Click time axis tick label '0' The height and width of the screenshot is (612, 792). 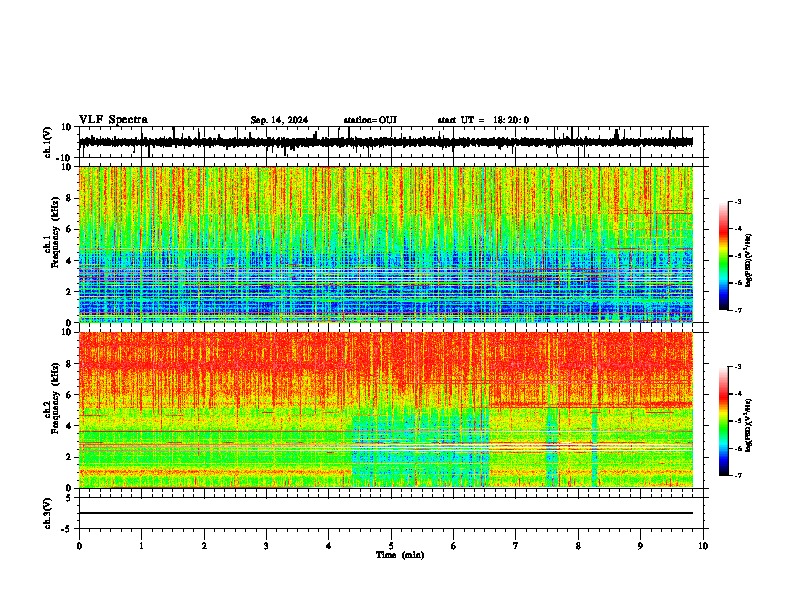[x=79, y=546]
